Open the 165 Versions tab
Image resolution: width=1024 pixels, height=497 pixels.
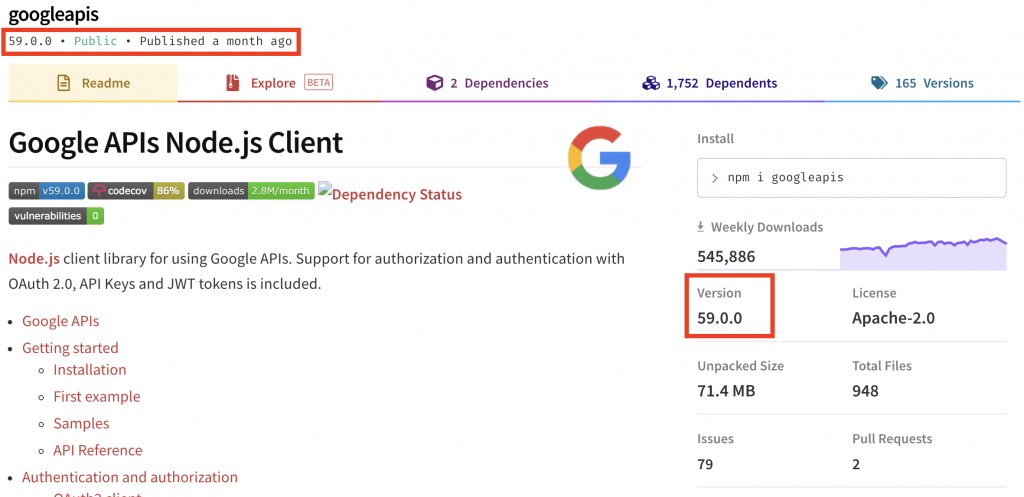point(921,83)
